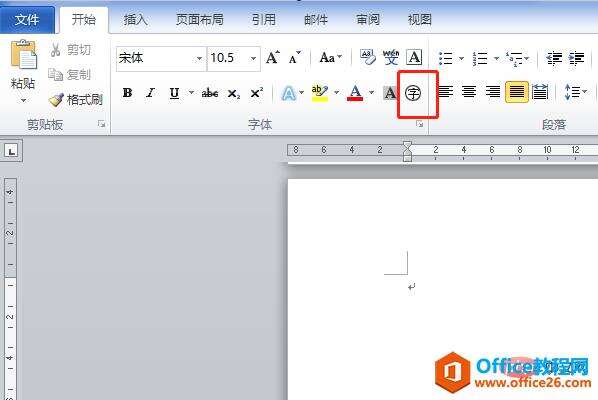Image resolution: width=598 pixels, height=400 pixels.
Task: Switch to the 引用 (References) tab
Action: tap(264, 19)
